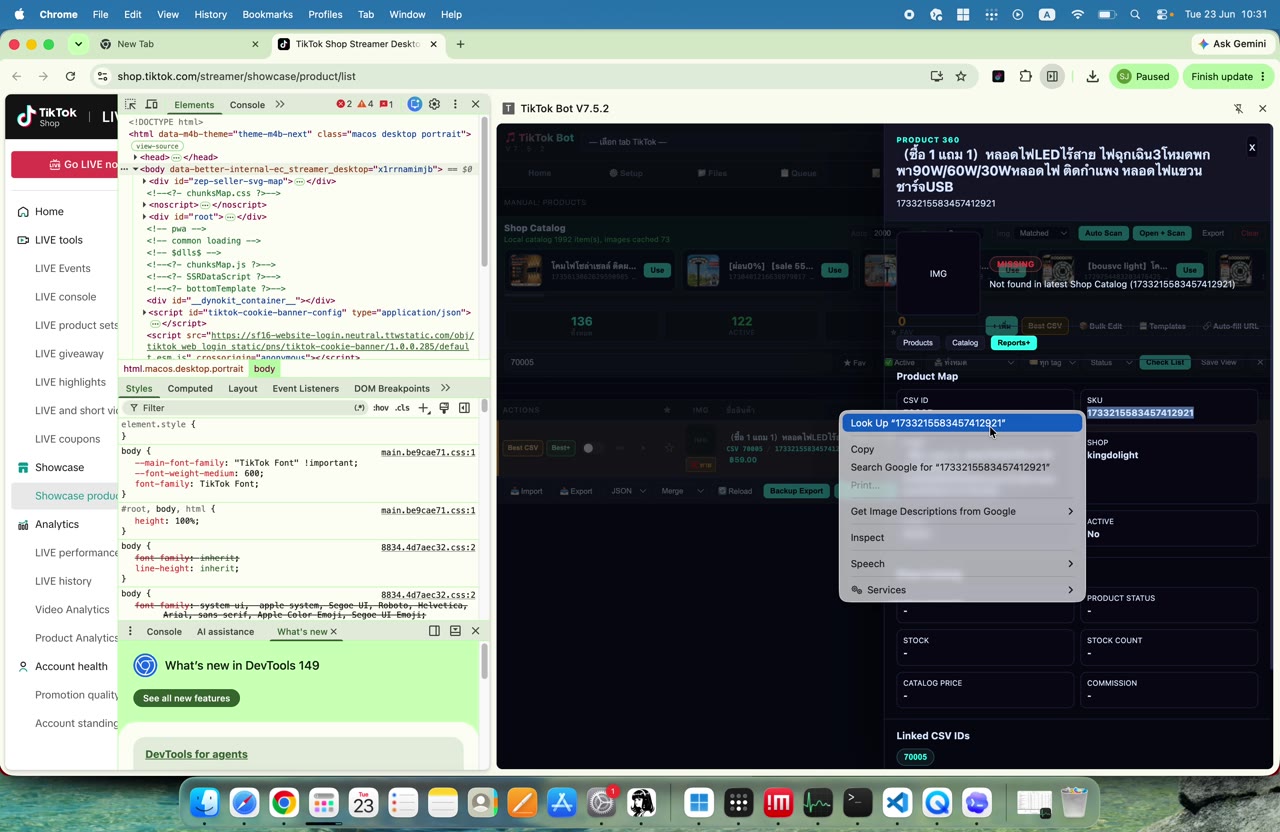
Task: Choose Search Google for the selected SKU
Action: (x=962, y=467)
